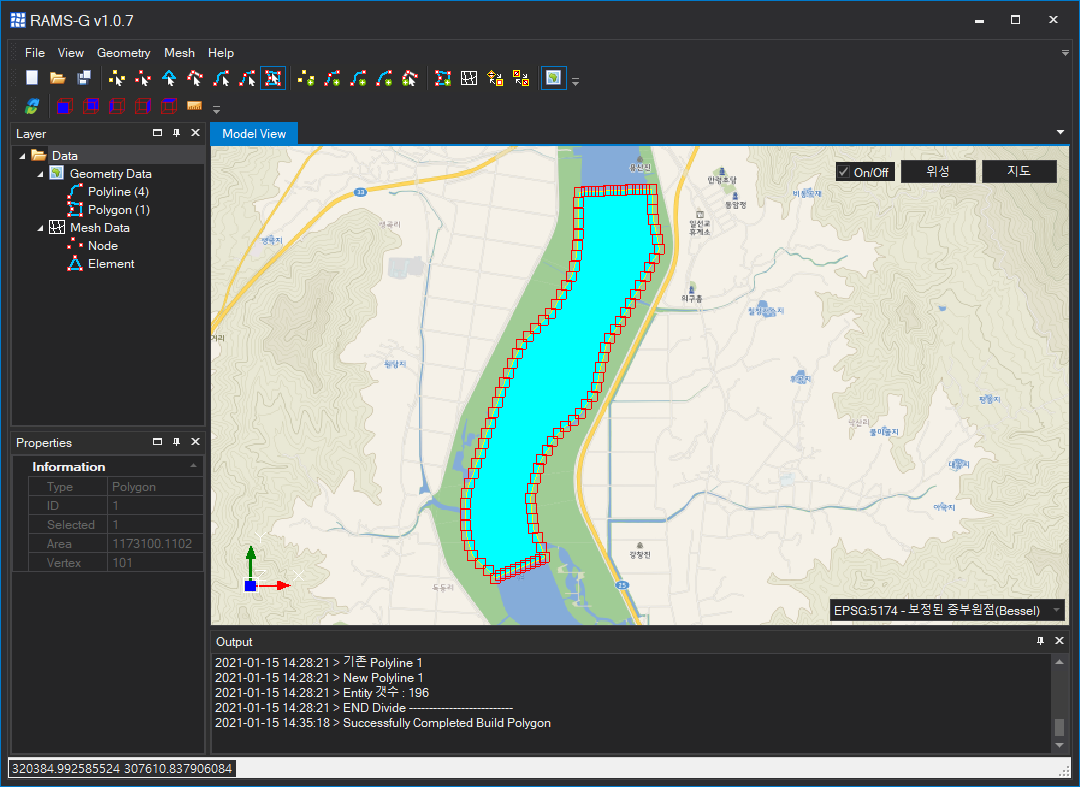This screenshot has height=787, width=1080.
Task: Open the Mesh menu
Action: (179, 53)
